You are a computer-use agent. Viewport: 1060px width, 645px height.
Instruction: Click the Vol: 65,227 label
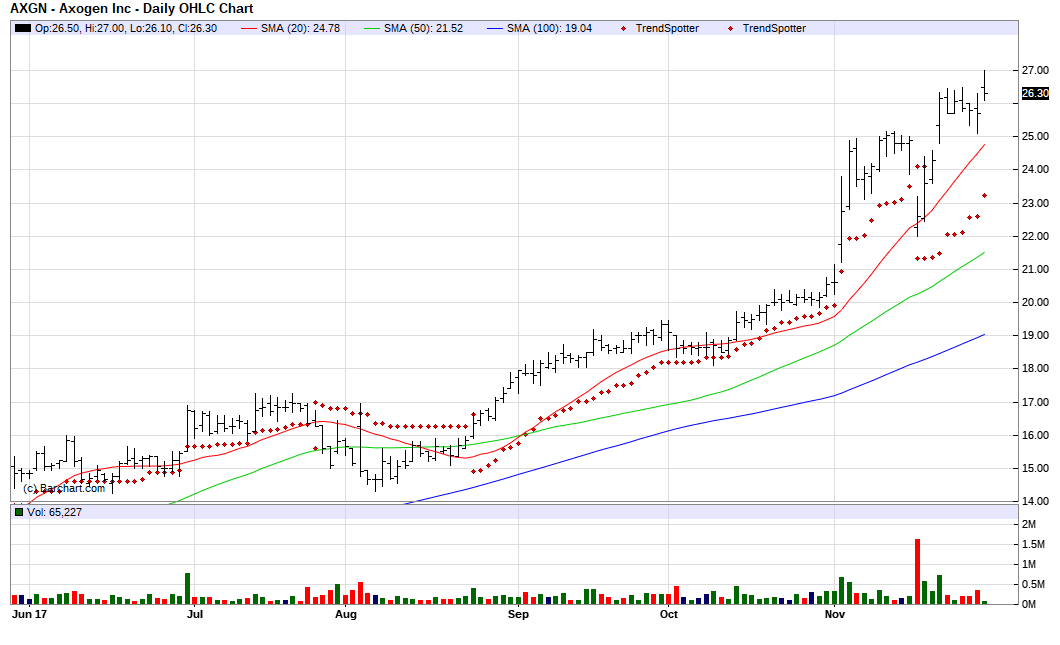coord(54,512)
